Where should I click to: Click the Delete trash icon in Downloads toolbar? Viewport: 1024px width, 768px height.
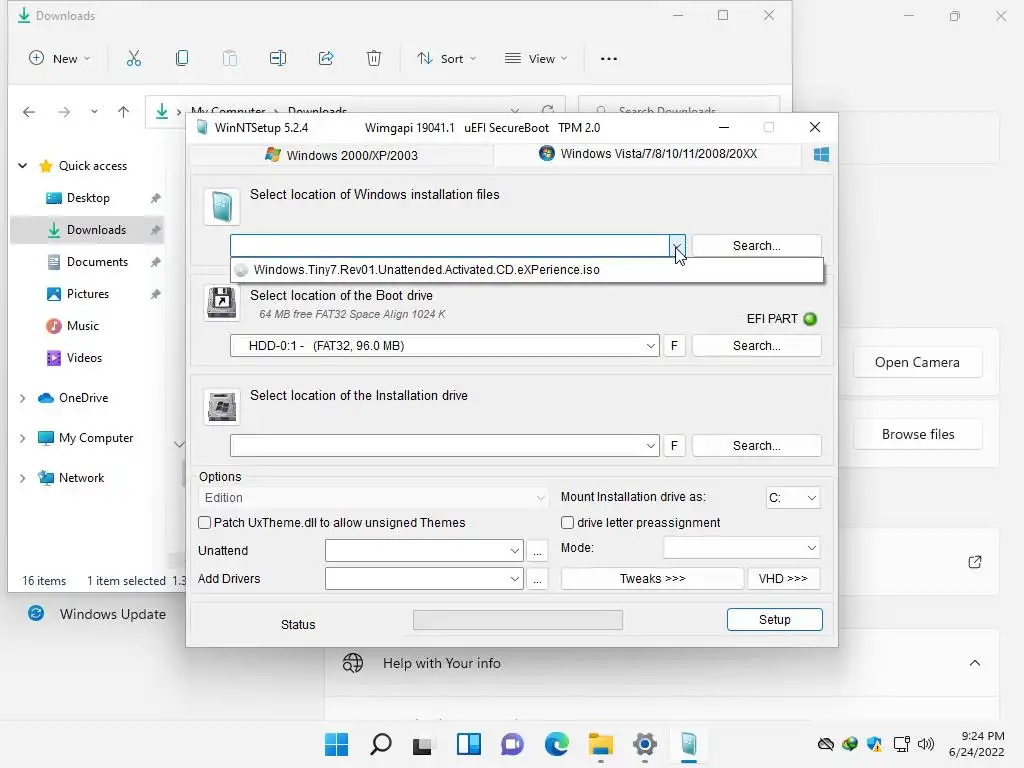click(x=374, y=59)
